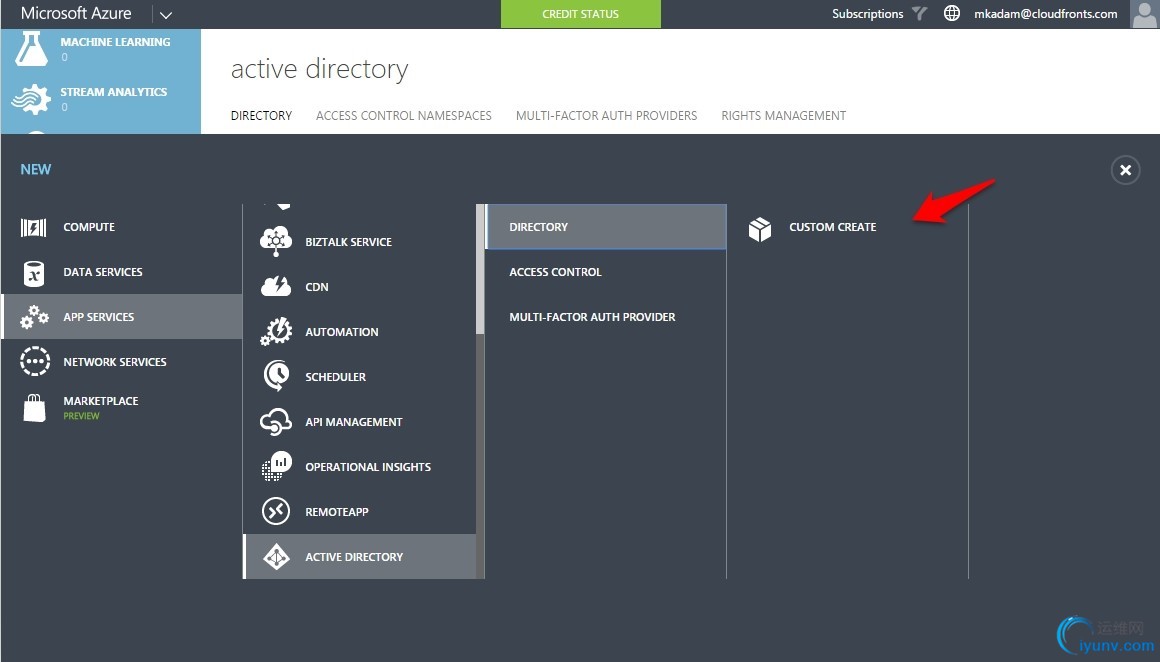Close the NEW panel with X
1160x662 pixels.
[1125, 170]
